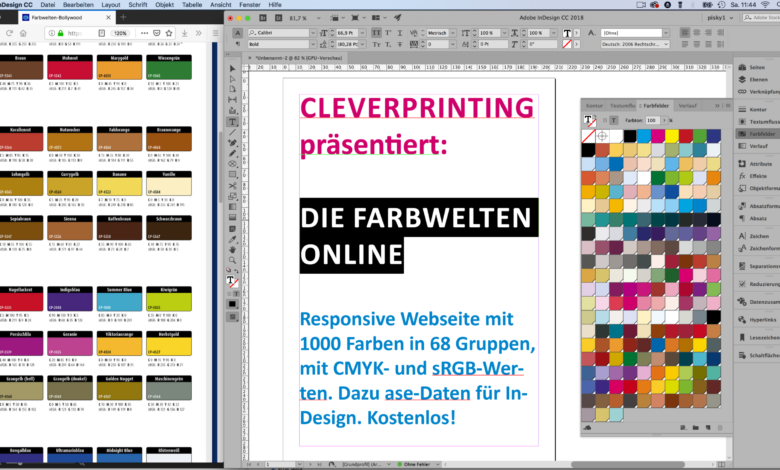
Task: Open the Bold font style dropdown
Action: [x=313, y=44]
